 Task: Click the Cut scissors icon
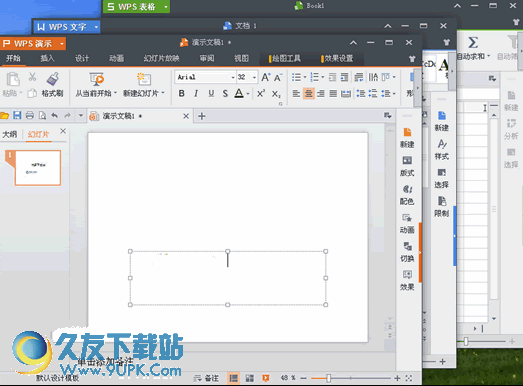click(32, 77)
